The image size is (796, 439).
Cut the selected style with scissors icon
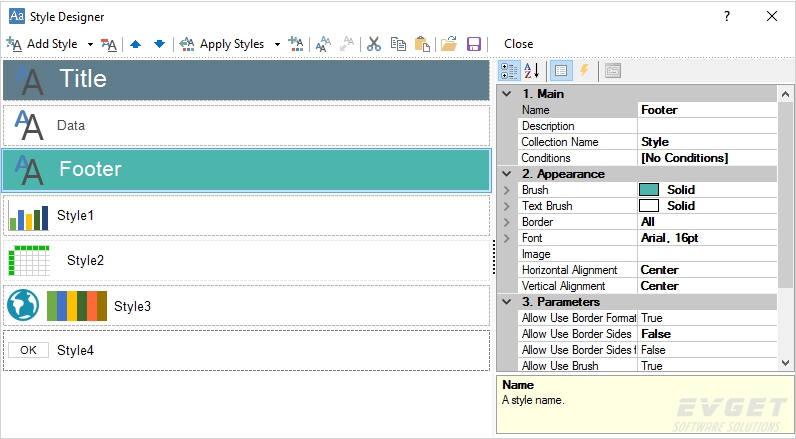pyautogui.click(x=374, y=44)
